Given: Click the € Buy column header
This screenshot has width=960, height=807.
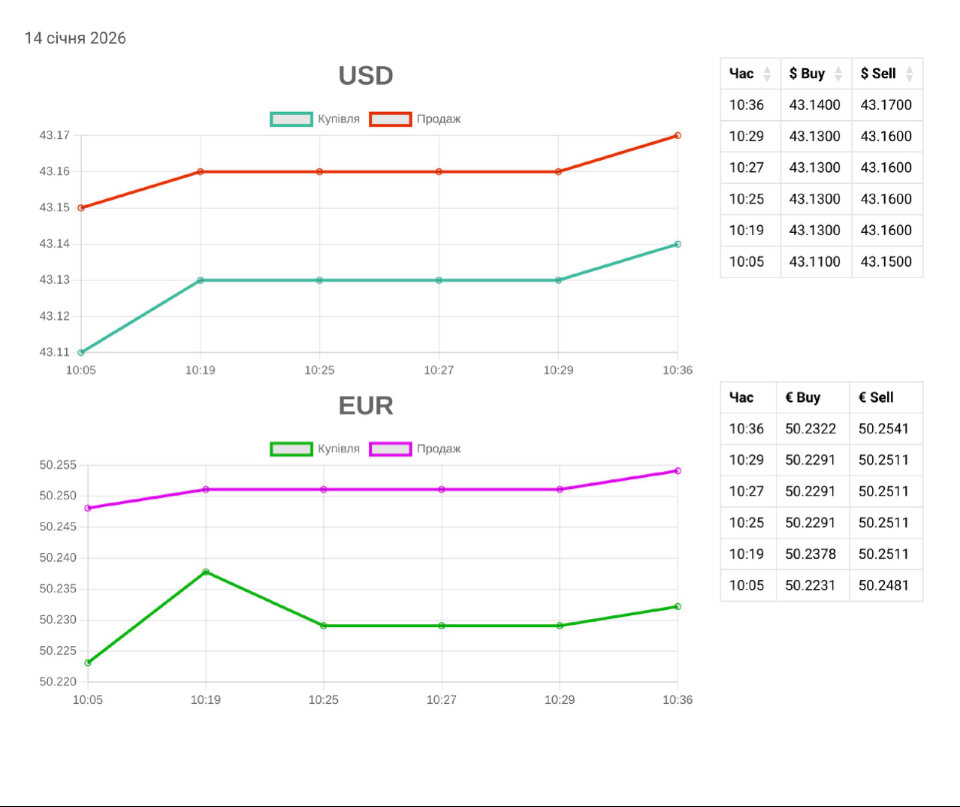Looking at the screenshot, I should (x=803, y=398).
